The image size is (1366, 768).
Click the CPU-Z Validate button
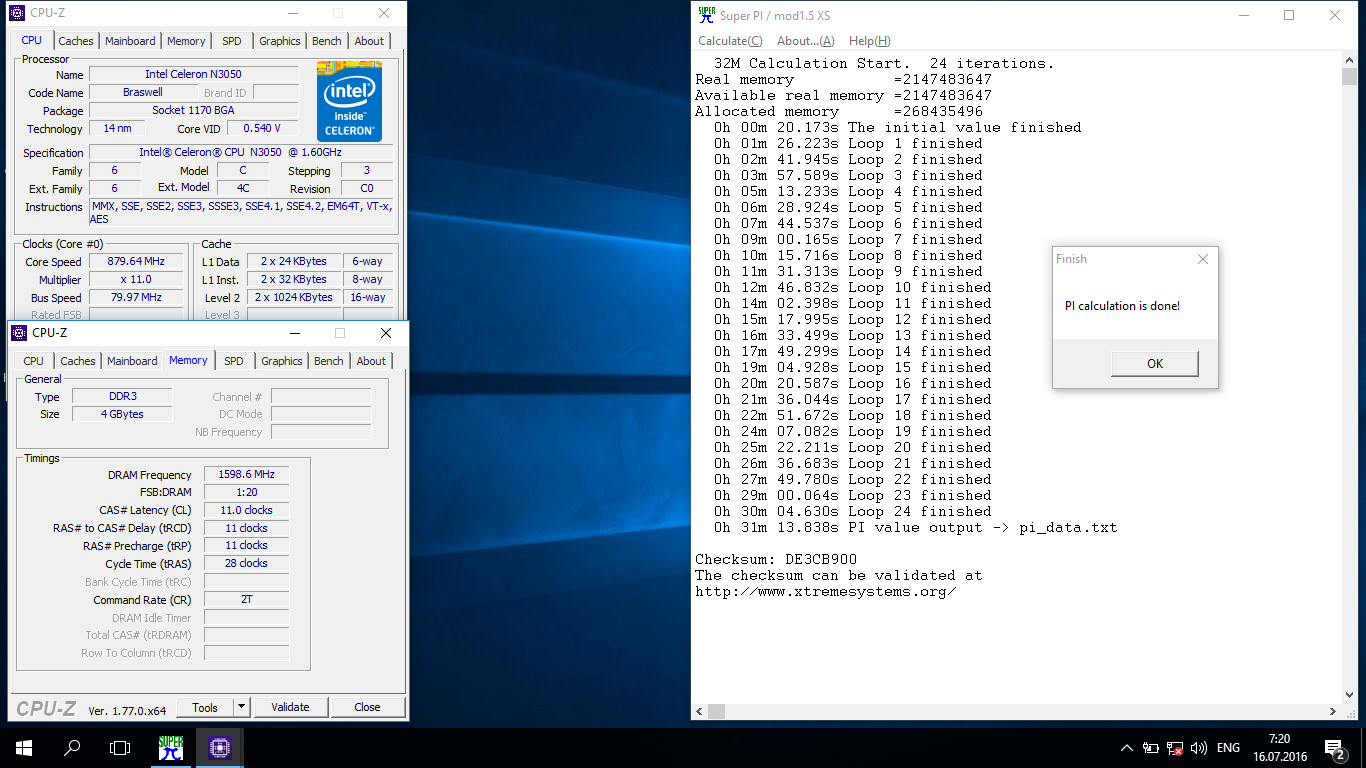click(x=290, y=707)
